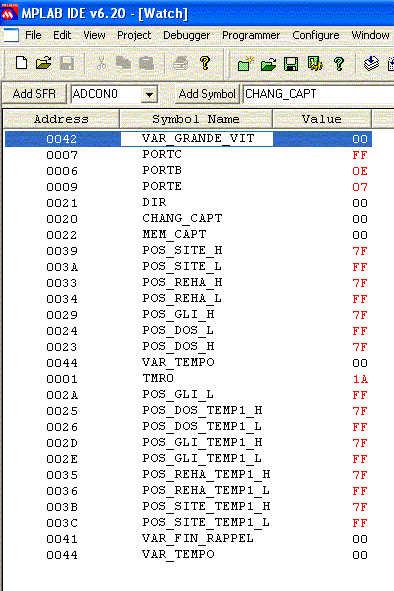Click the Add Symbol button
Screen dimensions: 394x591
pyautogui.click(x=207, y=94)
